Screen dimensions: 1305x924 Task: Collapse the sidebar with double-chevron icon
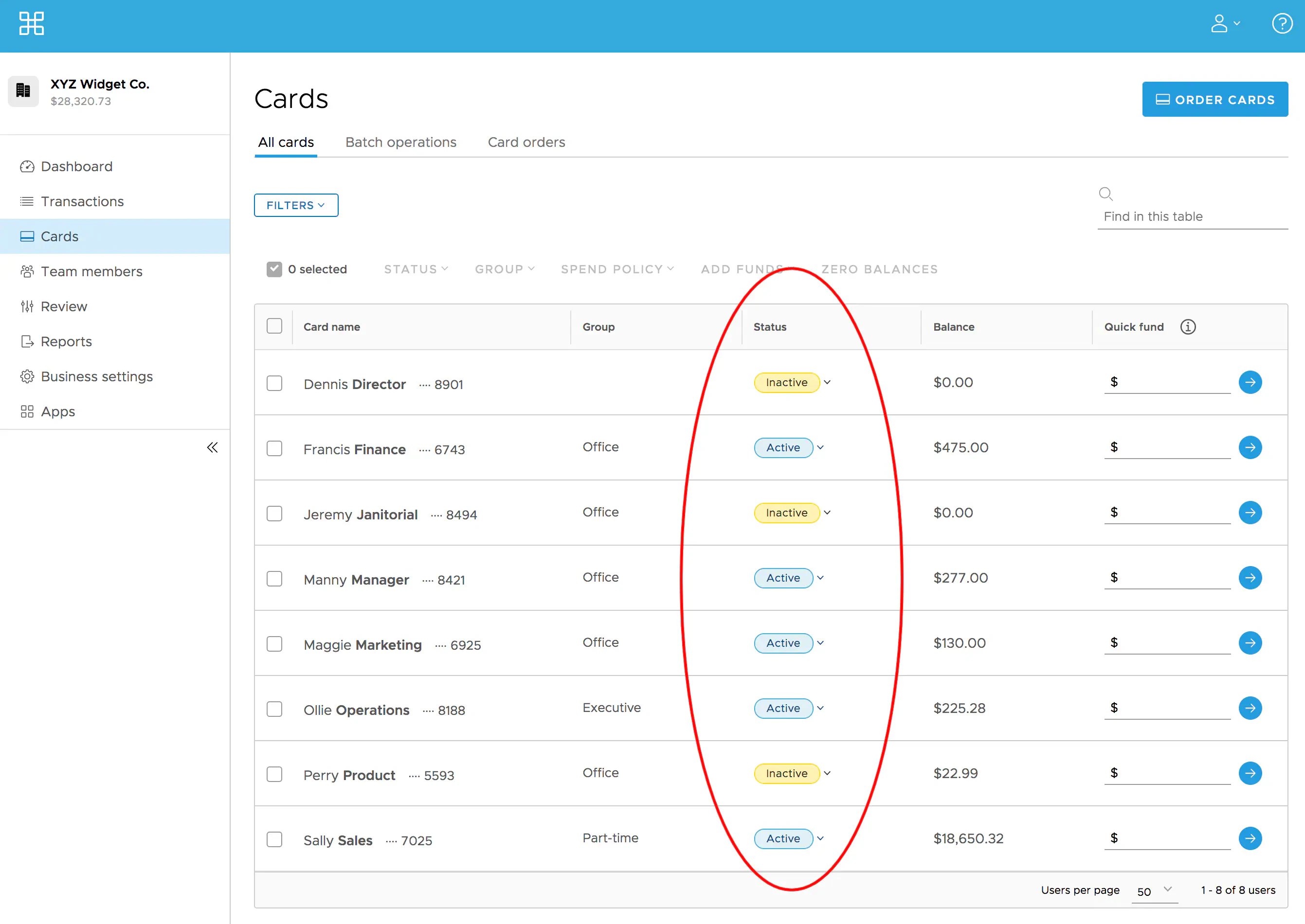click(212, 447)
